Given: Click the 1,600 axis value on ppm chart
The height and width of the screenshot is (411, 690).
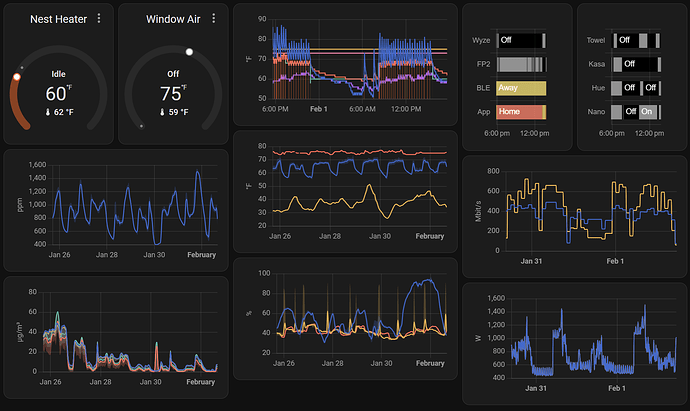Looking at the screenshot, I should coord(37,165).
